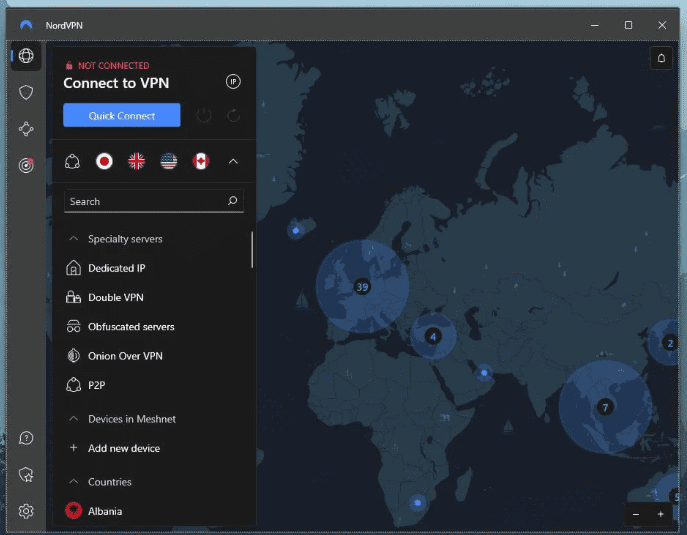The image size is (687, 535).
Task: Click the map cluster marked 4
Action: 433,337
